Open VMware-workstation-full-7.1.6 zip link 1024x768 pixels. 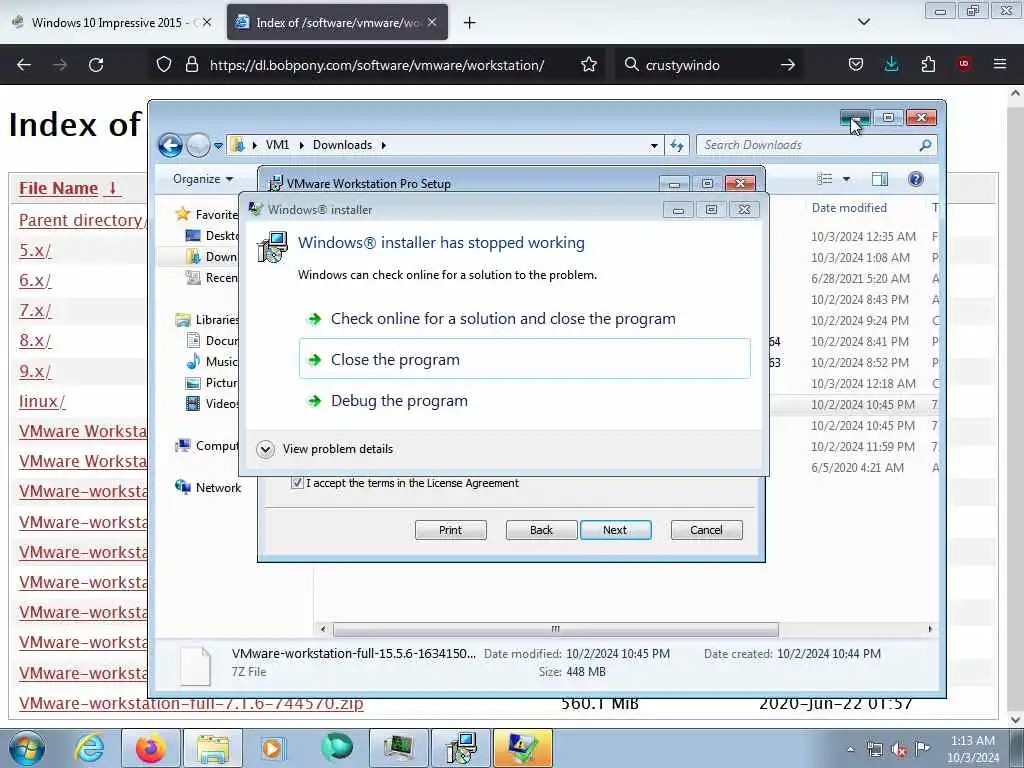191,703
